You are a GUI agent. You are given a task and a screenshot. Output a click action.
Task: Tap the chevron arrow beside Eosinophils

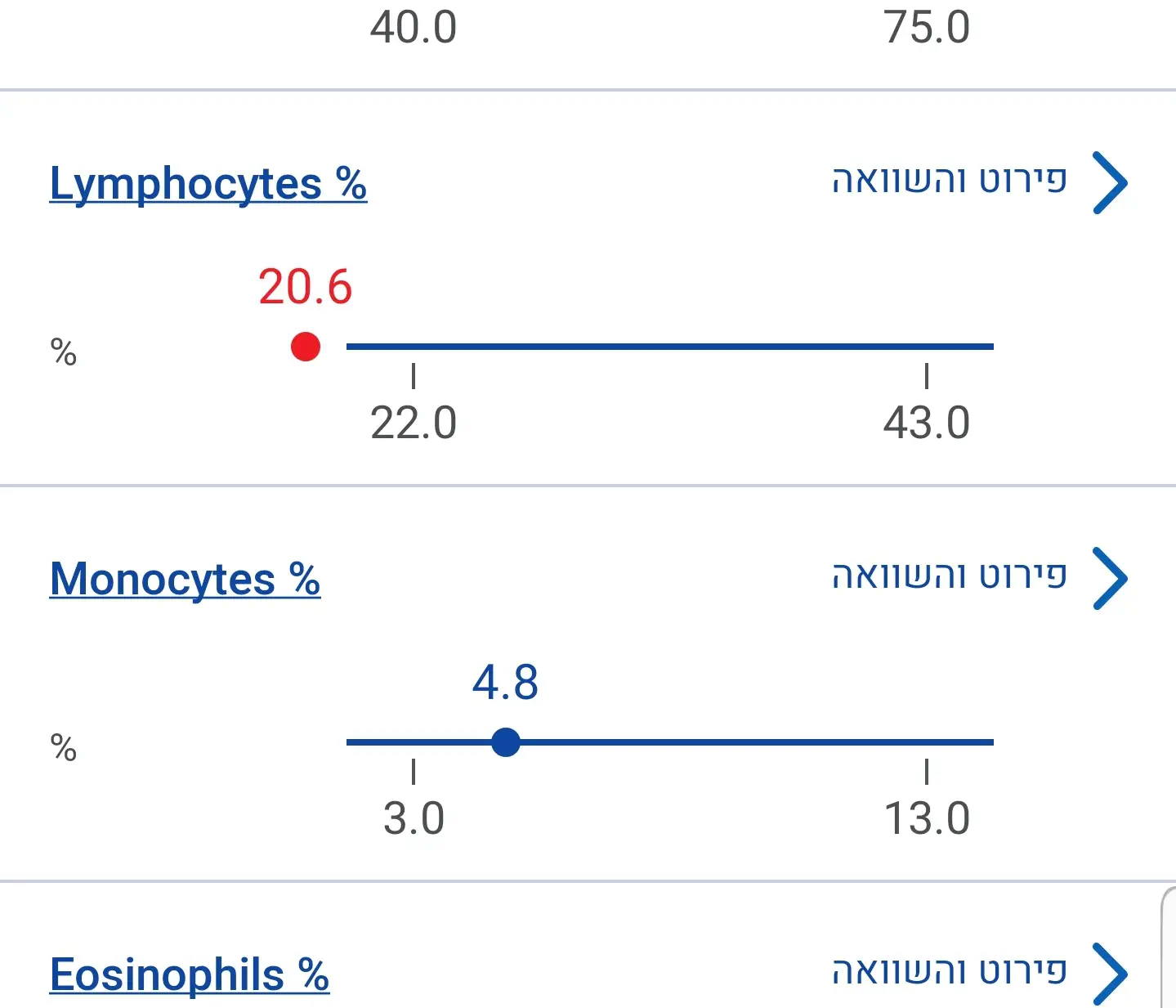1110,974
